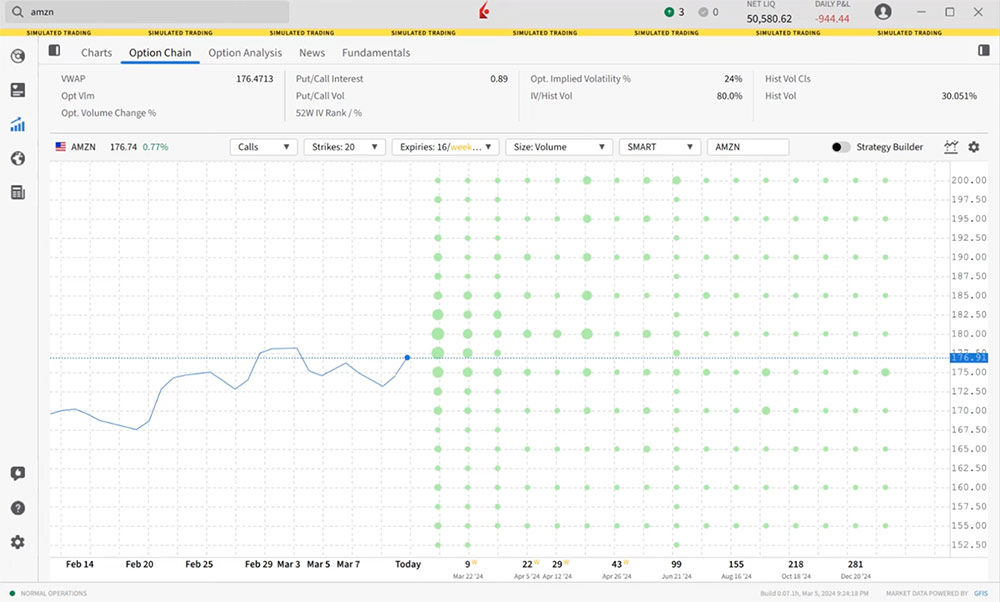Click the chart view icon beside Strategy Builder
Screen dimensions: 1000x602
click(x=951, y=147)
